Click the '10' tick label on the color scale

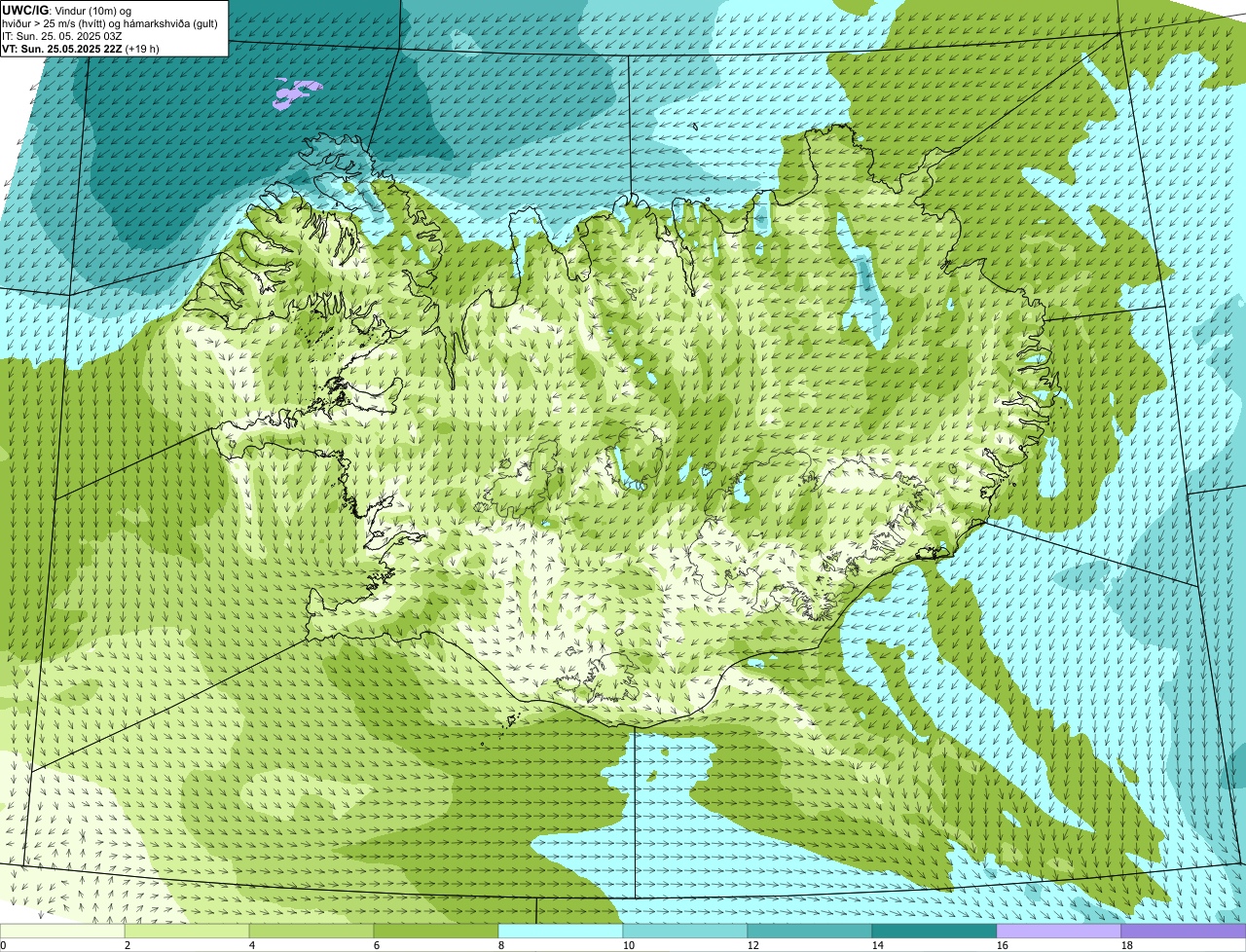[629, 945]
